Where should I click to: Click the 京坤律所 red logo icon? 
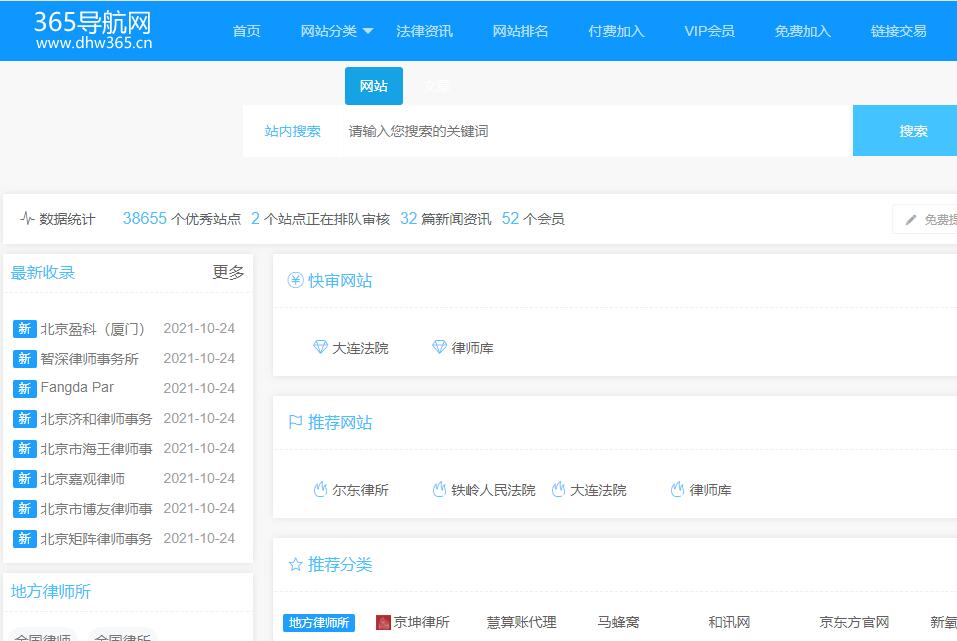click(383, 623)
